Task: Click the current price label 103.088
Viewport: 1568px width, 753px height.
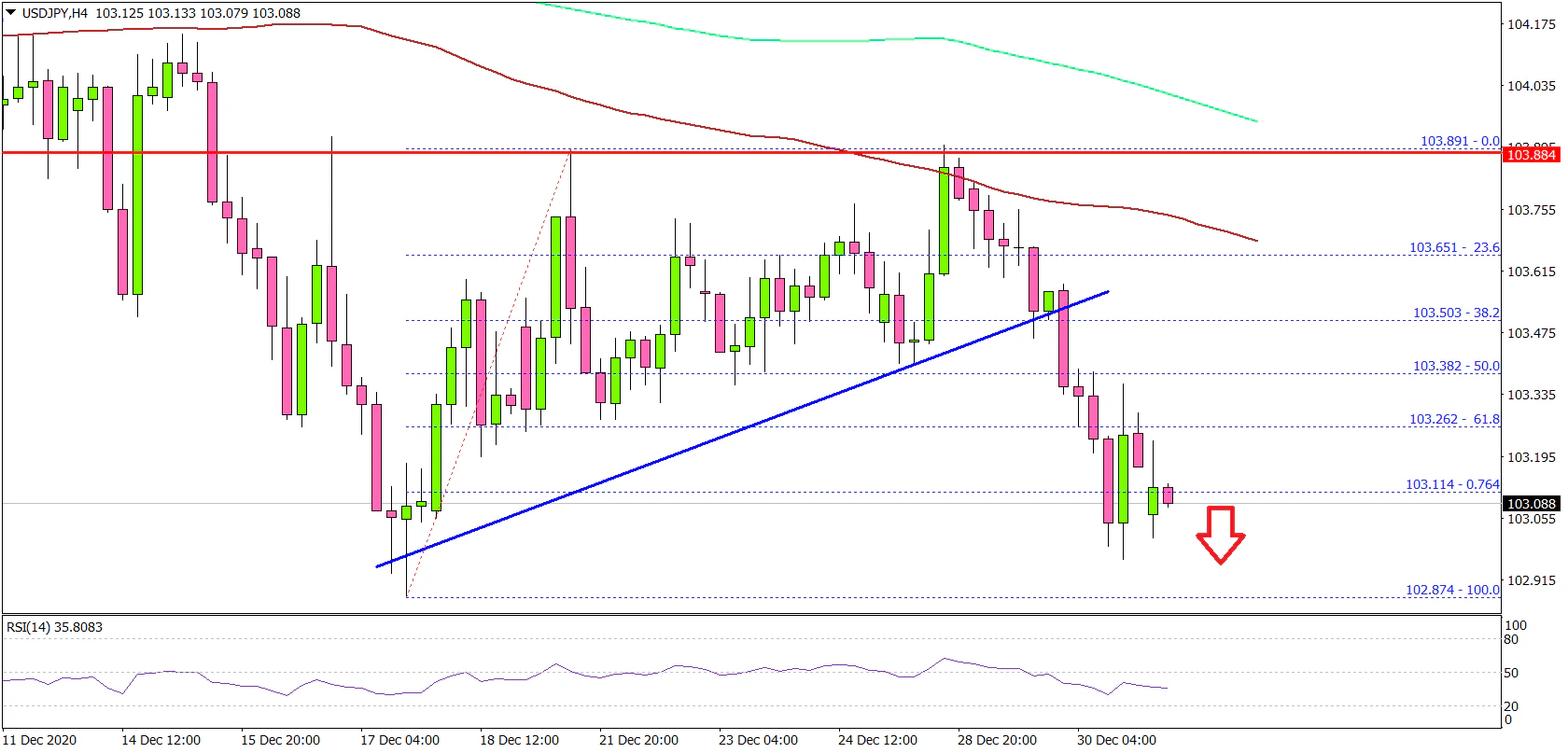Action: tap(1532, 504)
